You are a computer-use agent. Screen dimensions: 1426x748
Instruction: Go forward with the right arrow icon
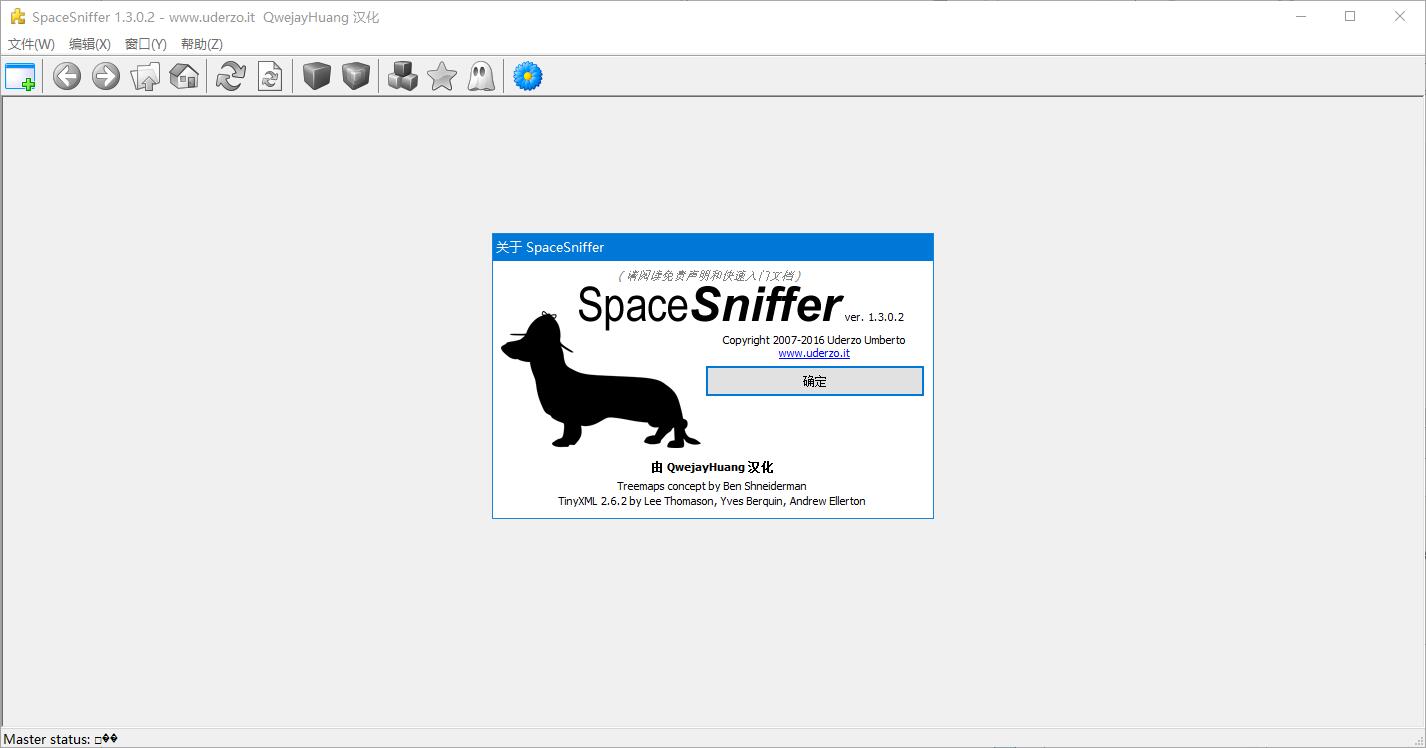coord(106,76)
